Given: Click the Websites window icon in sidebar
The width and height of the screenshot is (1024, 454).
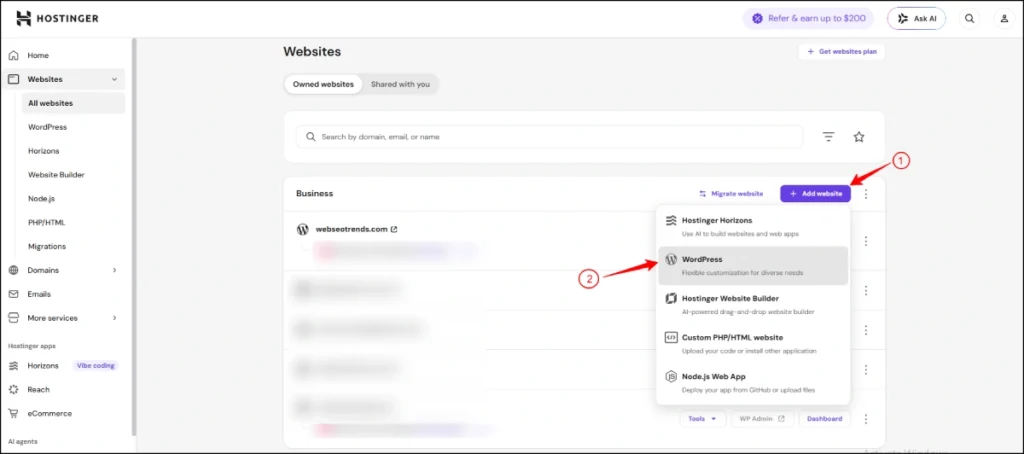Looking at the screenshot, I should 14,79.
